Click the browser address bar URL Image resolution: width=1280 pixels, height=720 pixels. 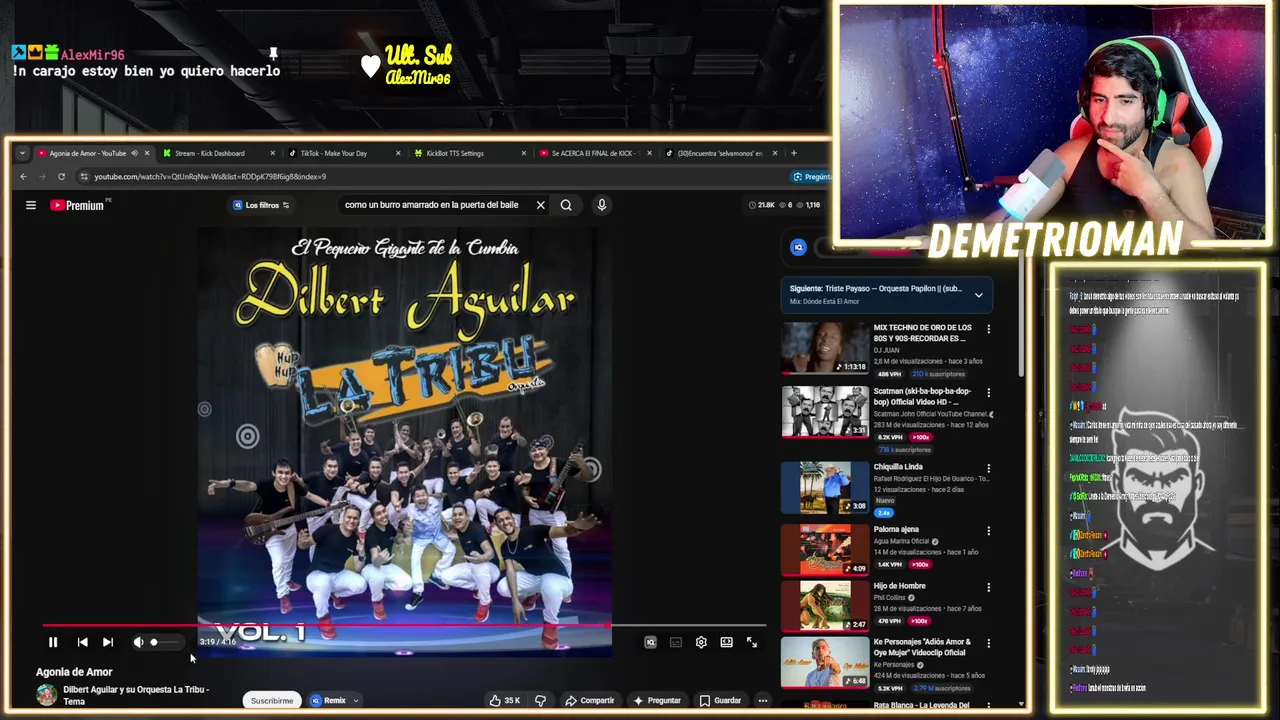coord(210,176)
